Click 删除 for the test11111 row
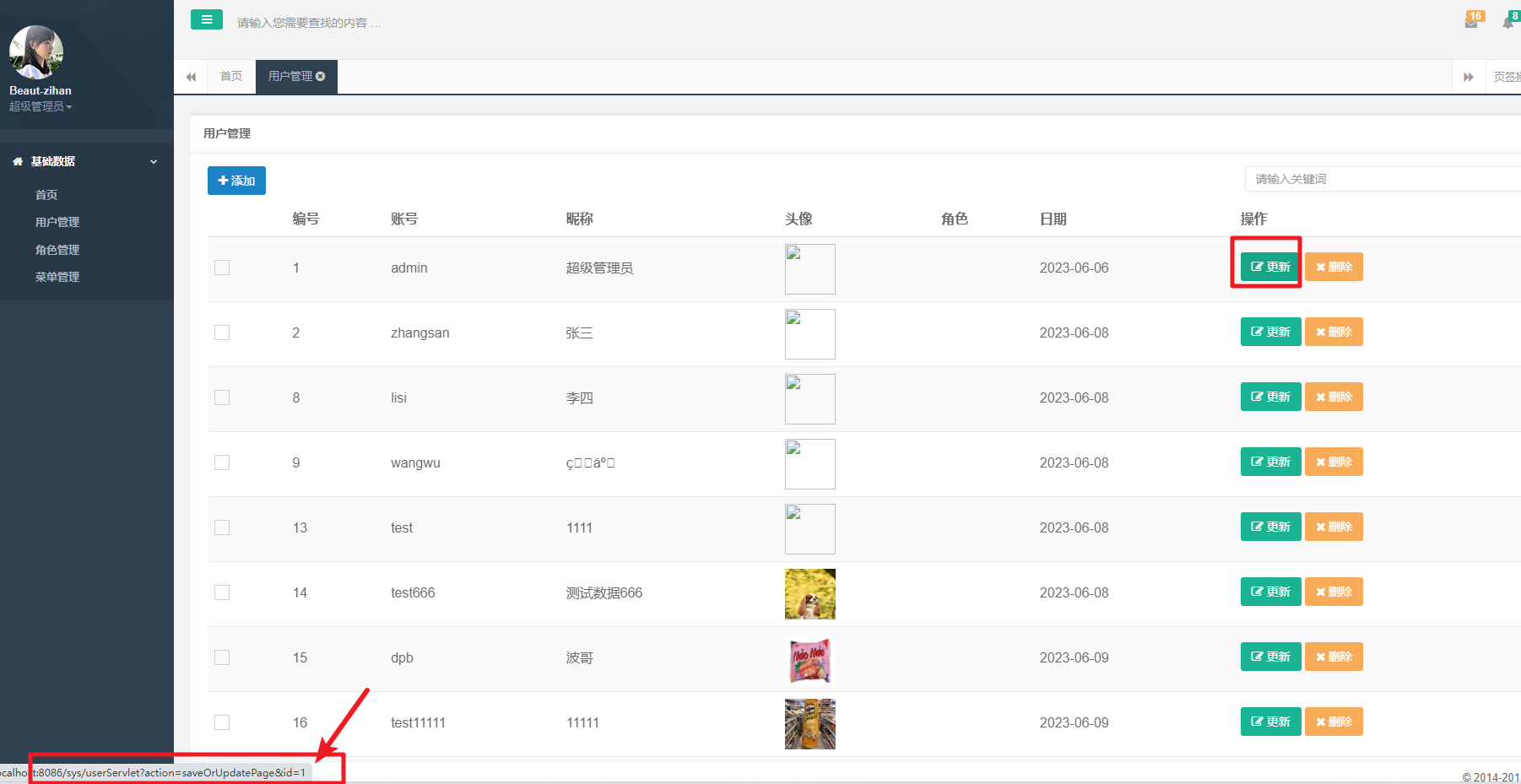 (1334, 722)
